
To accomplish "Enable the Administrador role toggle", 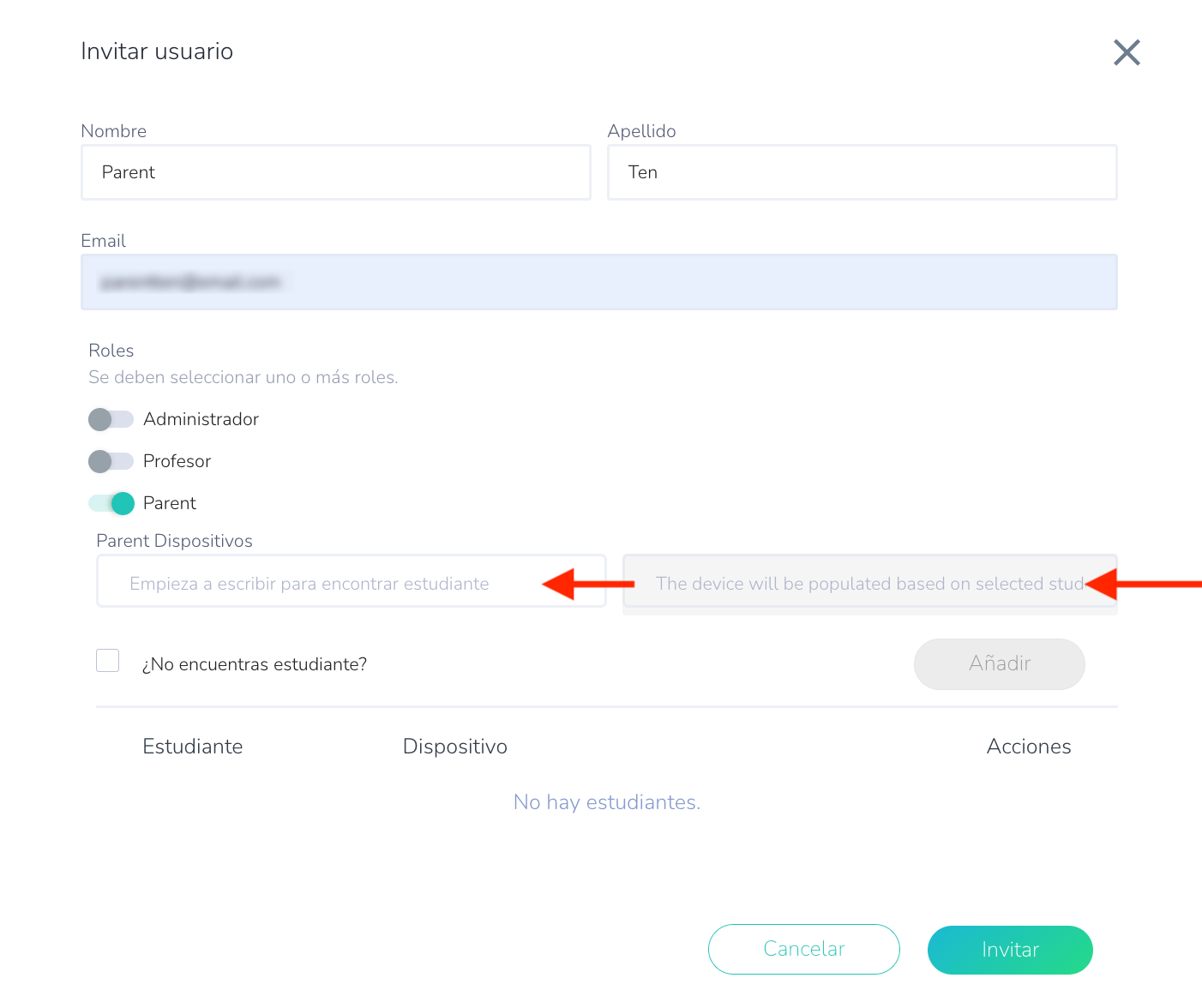I will coord(111,419).
